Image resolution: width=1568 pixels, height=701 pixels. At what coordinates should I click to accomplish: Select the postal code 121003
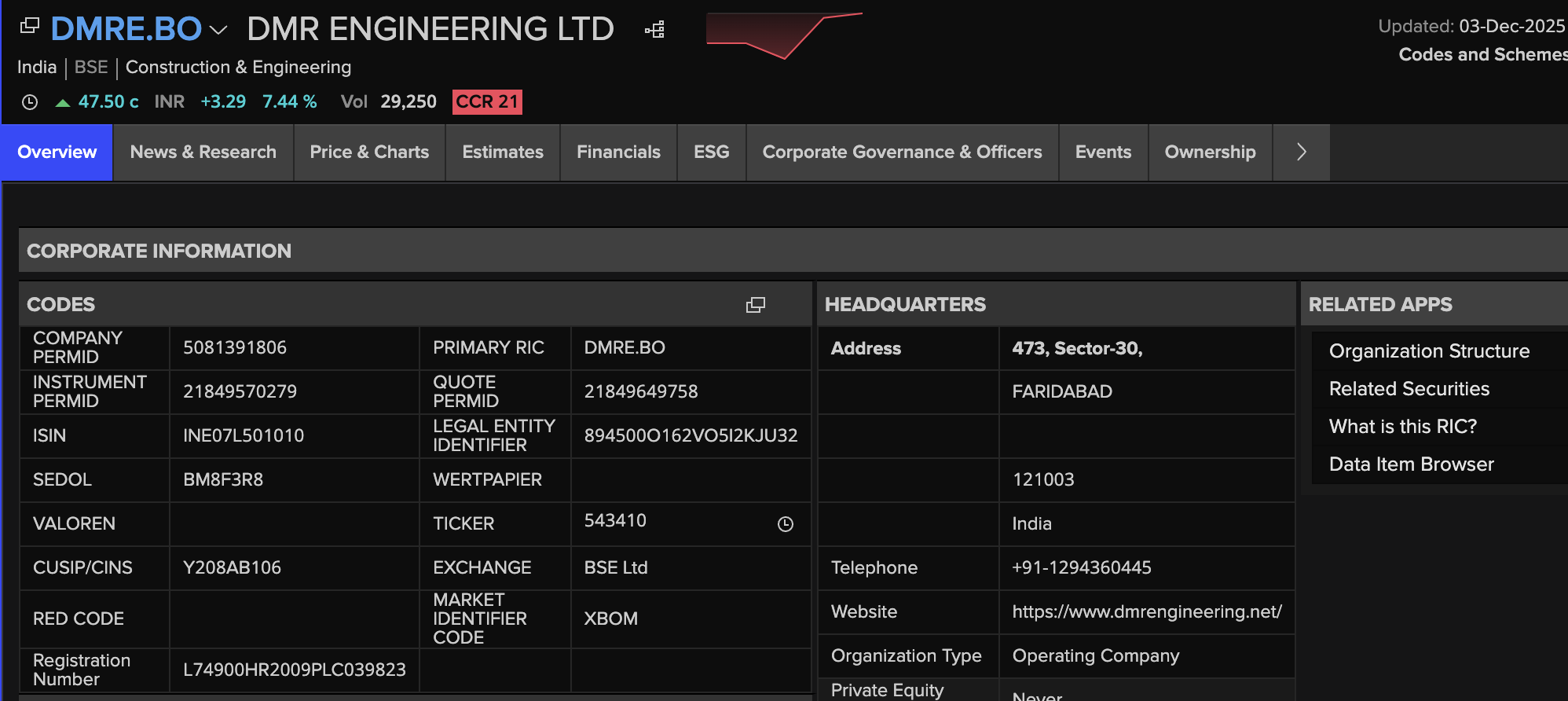[1043, 480]
